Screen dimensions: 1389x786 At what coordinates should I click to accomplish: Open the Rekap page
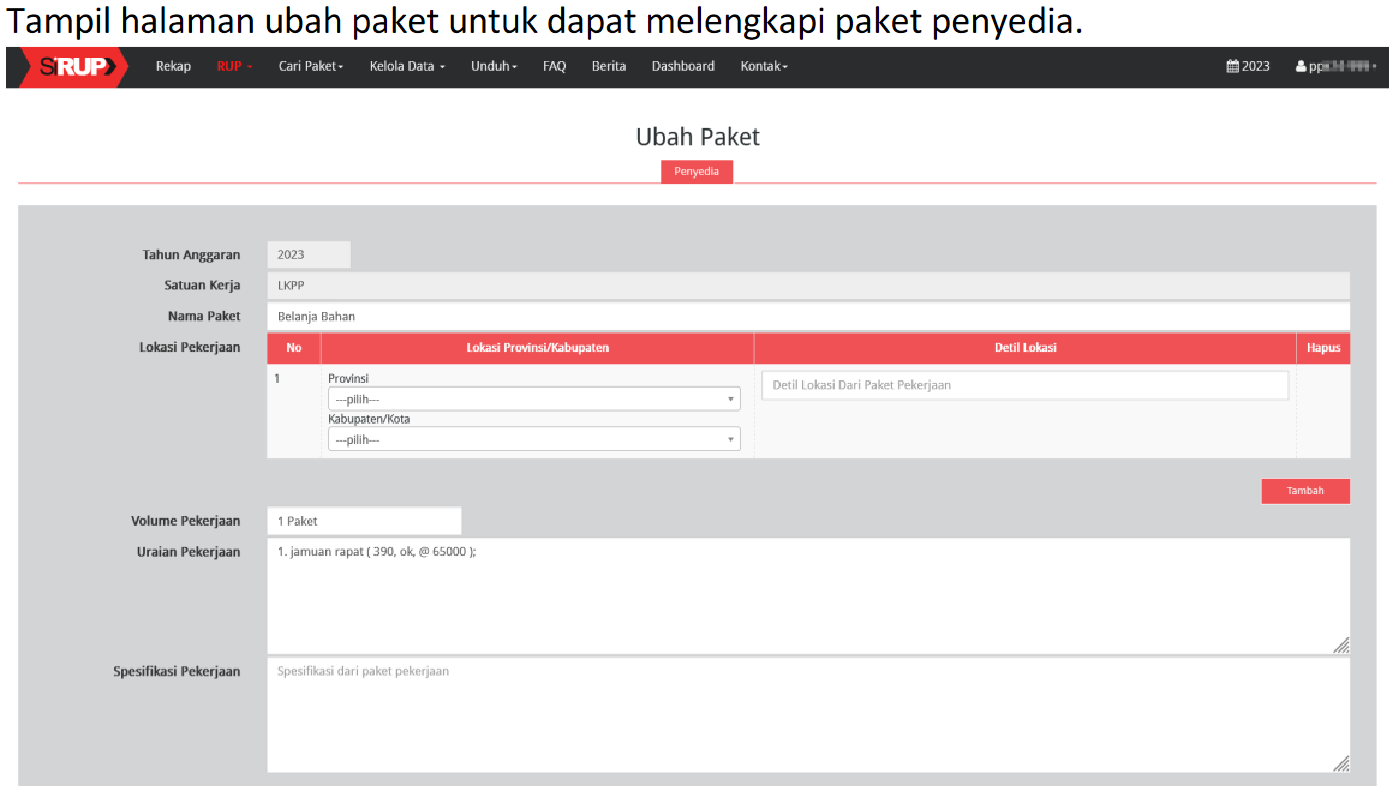tap(173, 67)
